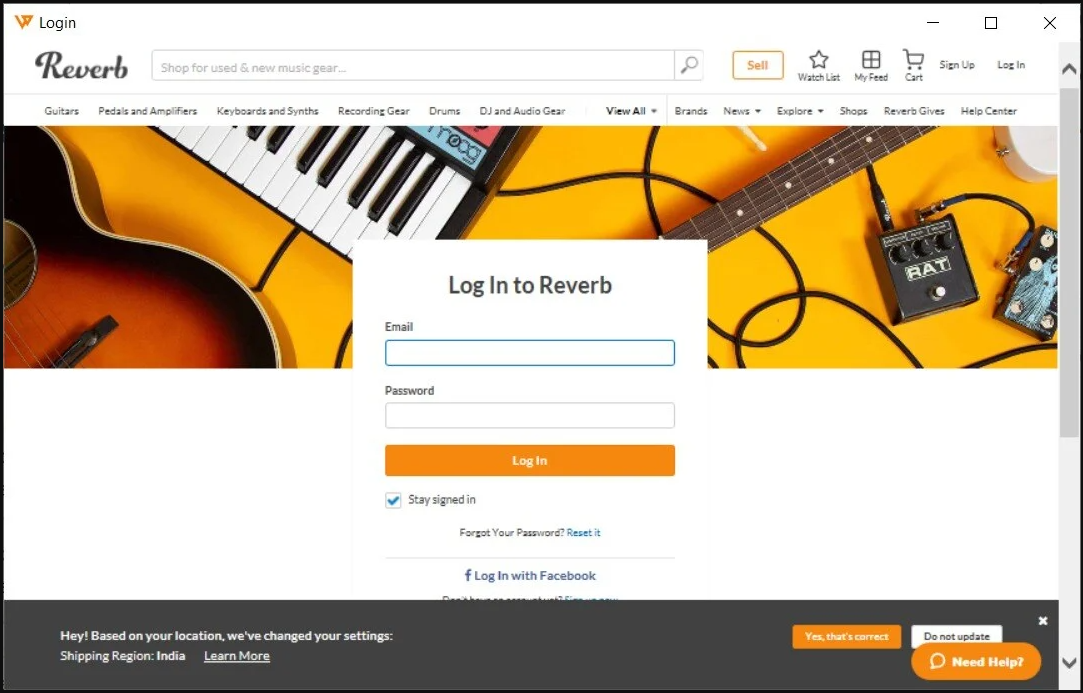This screenshot has width=1083, height=693.
Task: Click the scrollbar up arrow
Action: [x=1069, y=69]
